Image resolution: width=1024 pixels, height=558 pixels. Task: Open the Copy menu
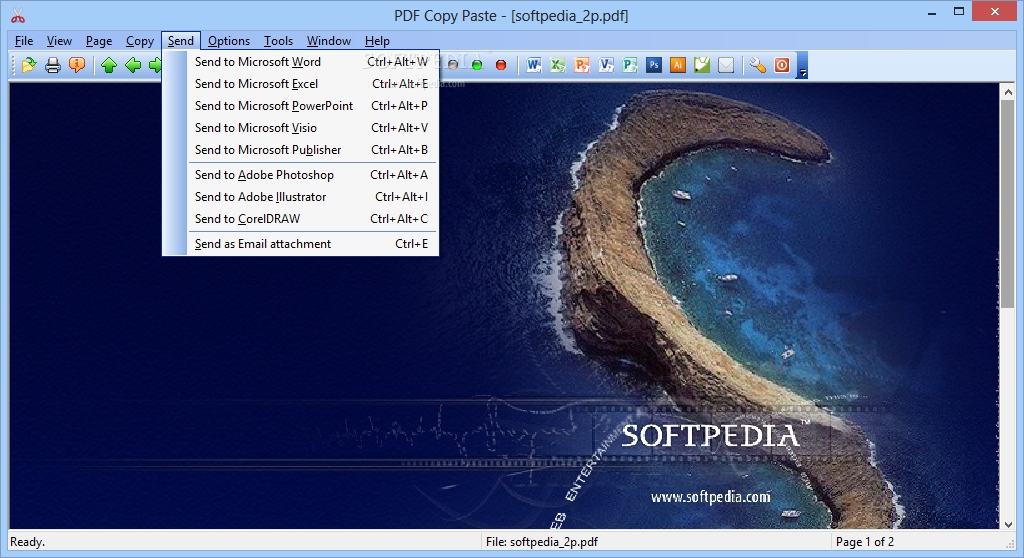click(x=140, y=41)
